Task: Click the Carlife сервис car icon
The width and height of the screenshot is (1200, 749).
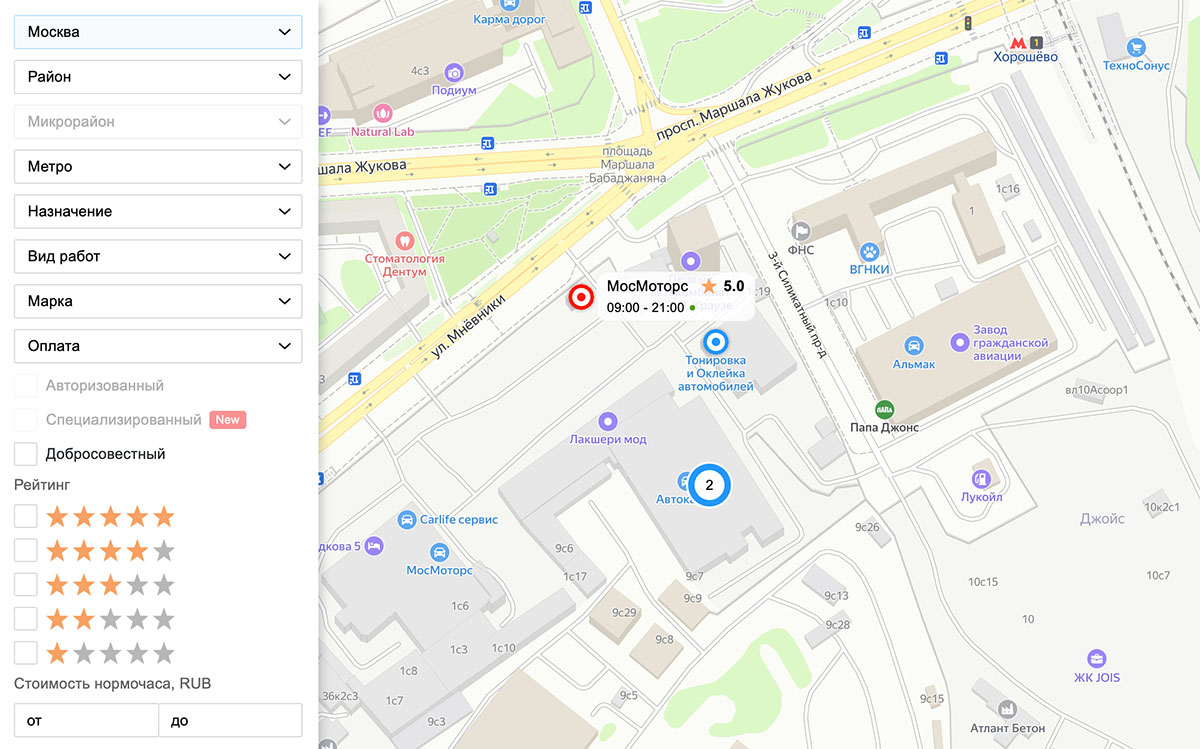Action: point(407,519)
